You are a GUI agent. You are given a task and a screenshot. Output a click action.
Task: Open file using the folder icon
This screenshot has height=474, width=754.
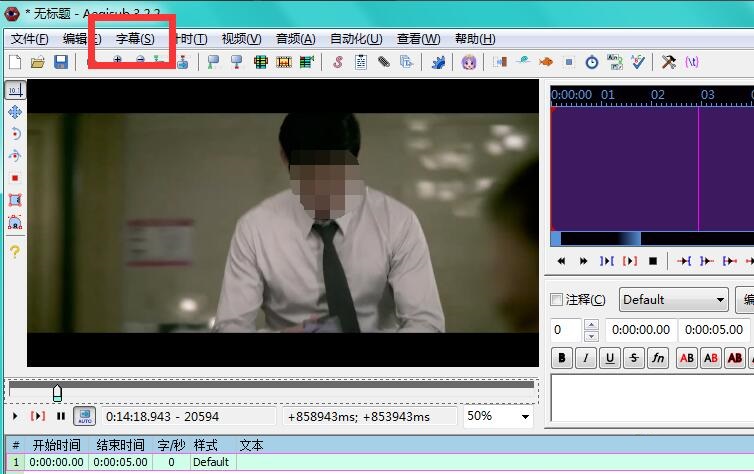tap(38, 62)
